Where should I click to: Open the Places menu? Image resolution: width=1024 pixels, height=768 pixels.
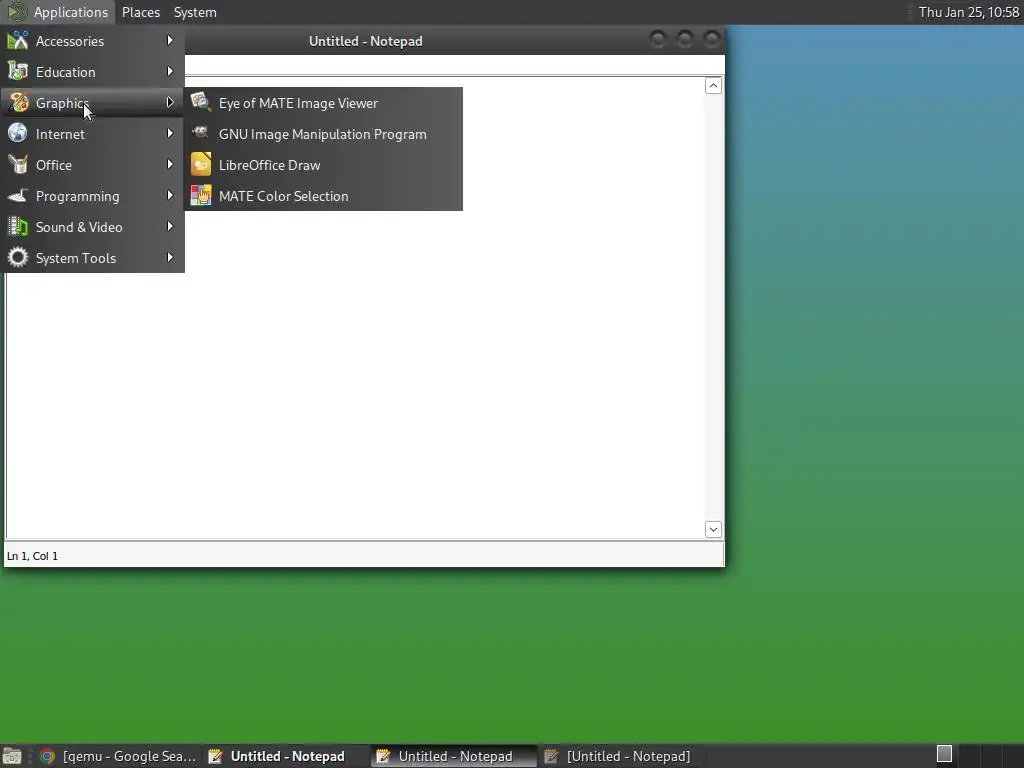[x=140, y=12]
